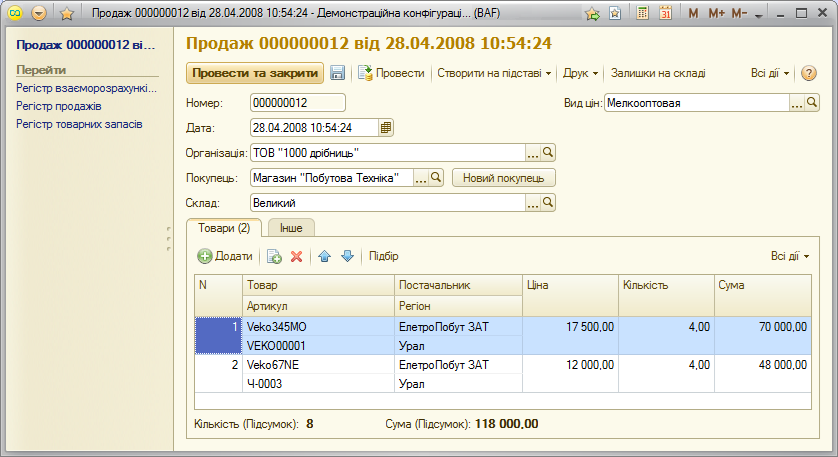Open the title bar main menu icon

(x=15, y=13)
